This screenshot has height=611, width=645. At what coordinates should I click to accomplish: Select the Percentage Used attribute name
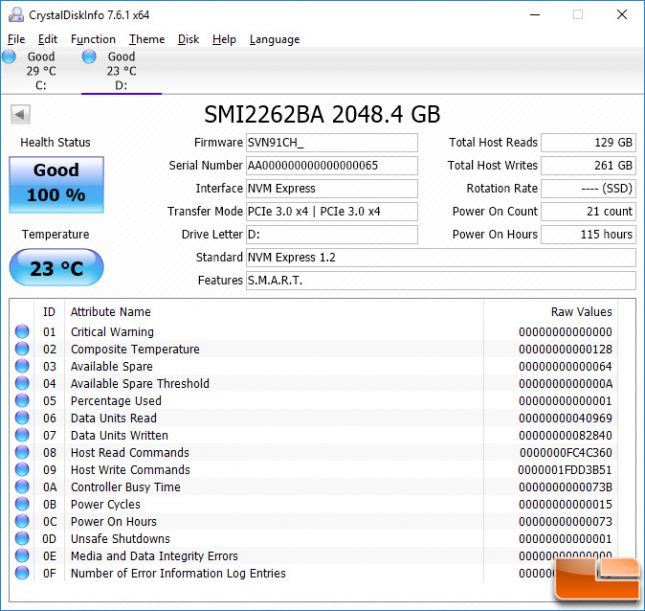(116, 401)
